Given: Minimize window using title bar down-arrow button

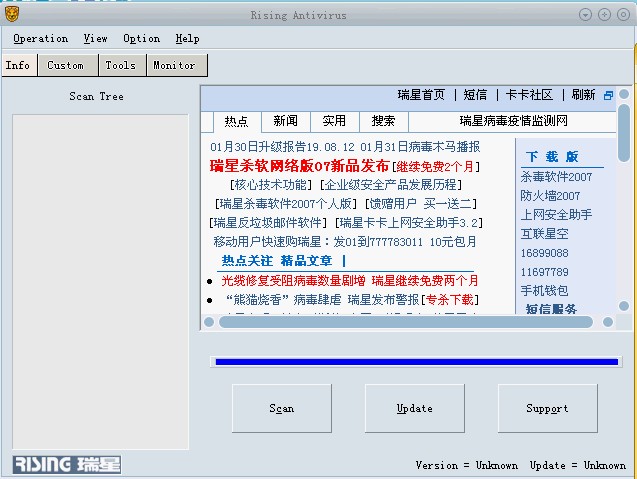Looking at the screenshot, I should [x=585, y=15].
